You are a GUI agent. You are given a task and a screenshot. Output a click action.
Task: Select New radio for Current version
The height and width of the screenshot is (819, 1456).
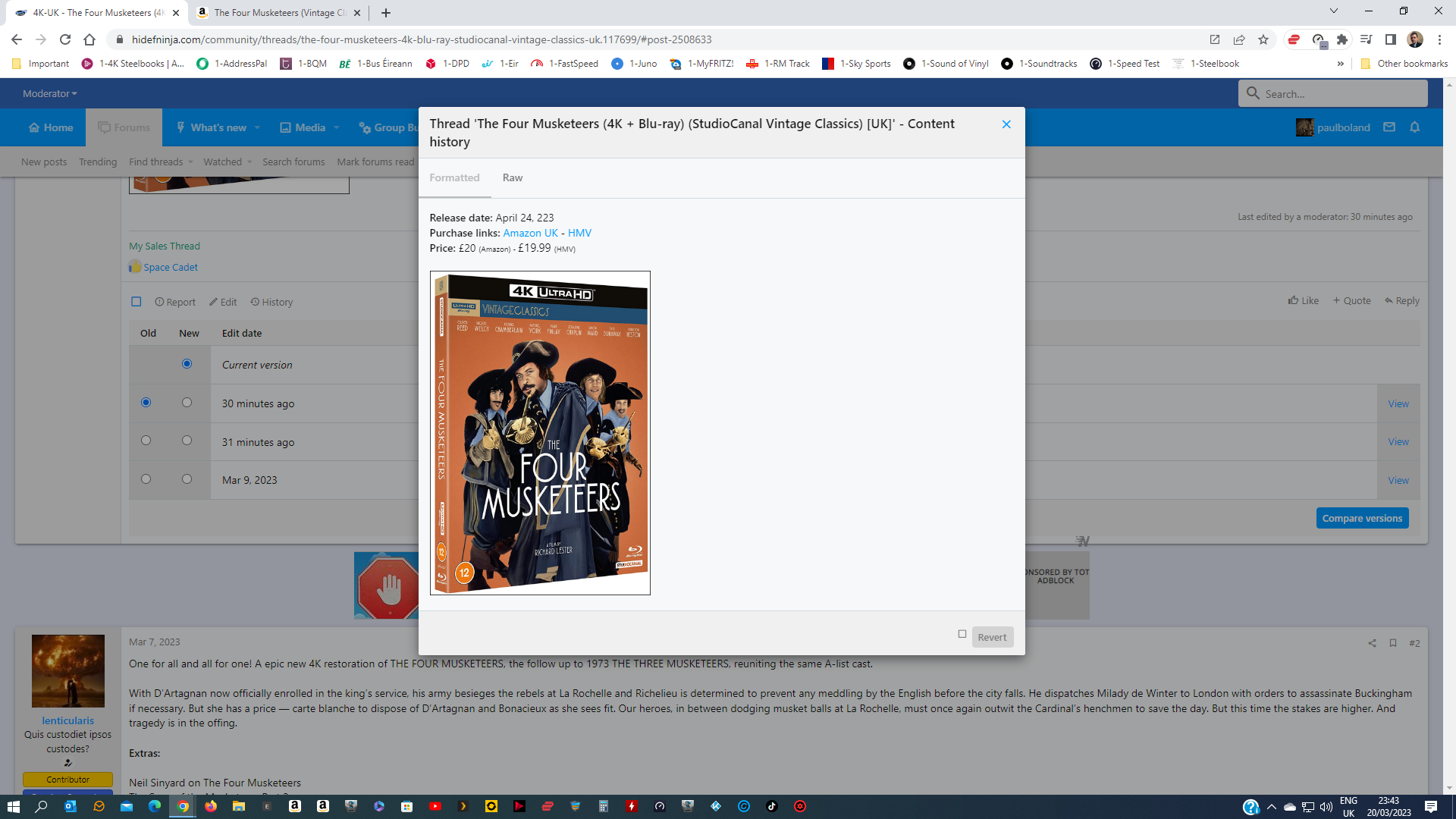[187, 364]
